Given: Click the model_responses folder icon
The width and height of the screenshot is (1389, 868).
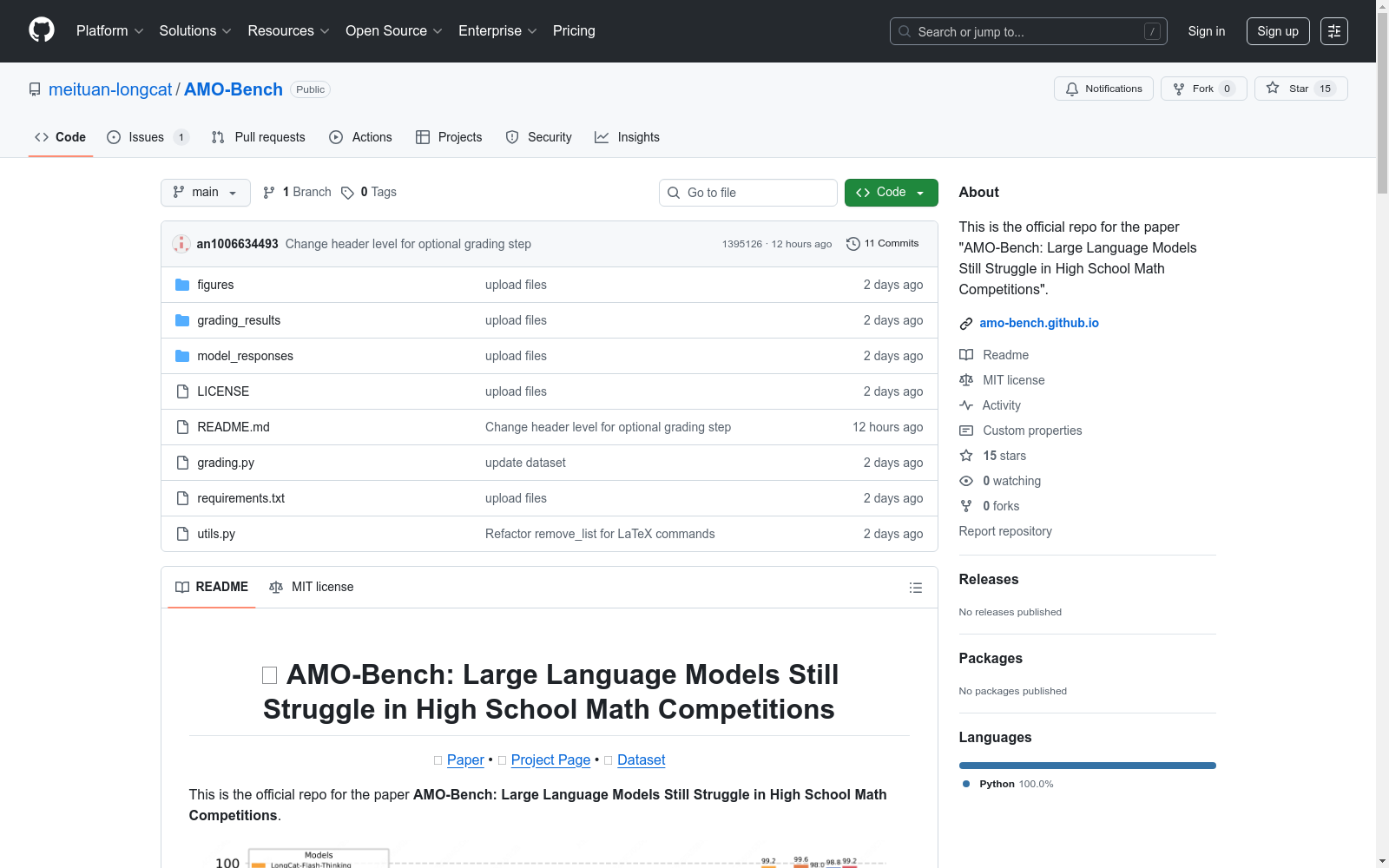Looking at the screenshot, I should [x=182, y=356].
